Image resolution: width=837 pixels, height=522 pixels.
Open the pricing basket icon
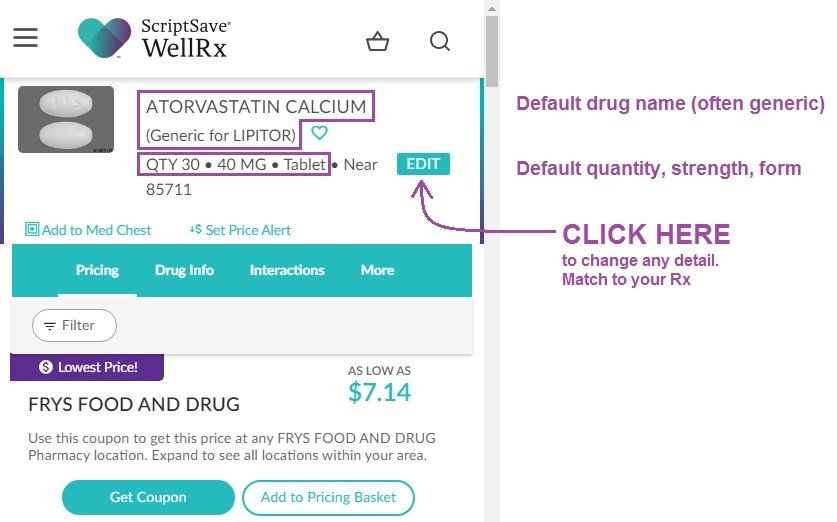[377, 41]
